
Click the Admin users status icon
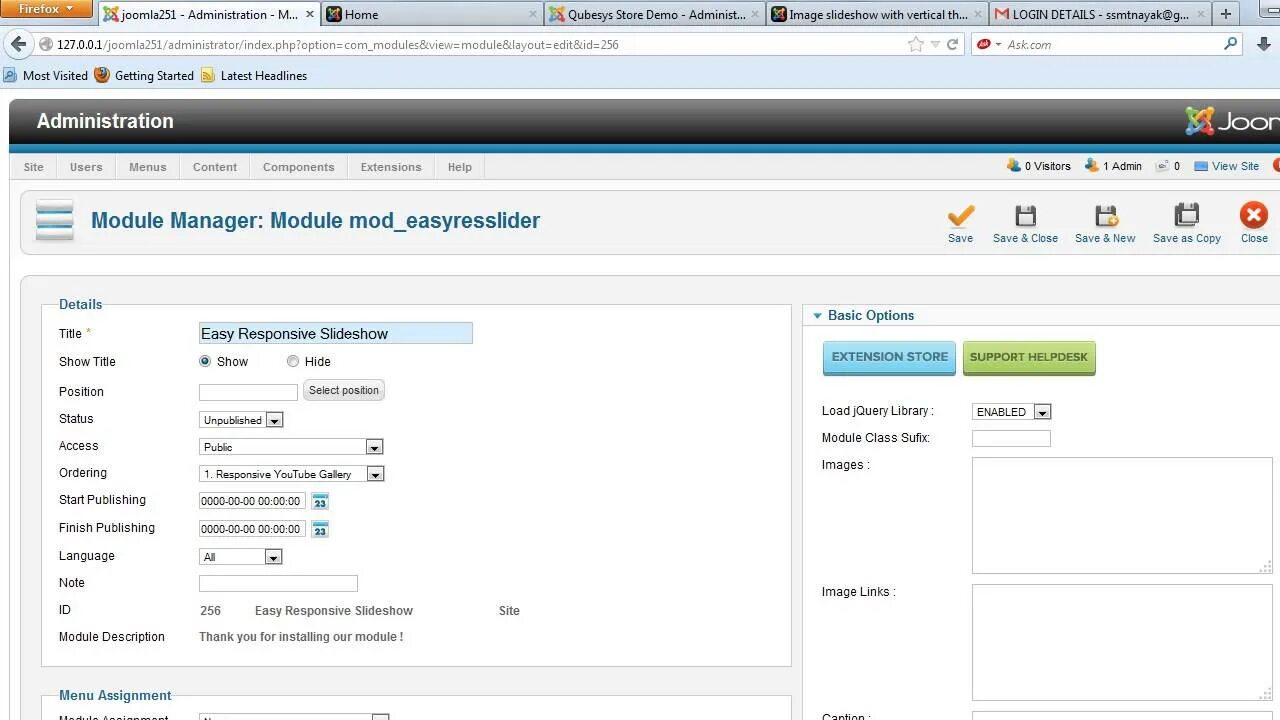click(x=1092, y=166)
